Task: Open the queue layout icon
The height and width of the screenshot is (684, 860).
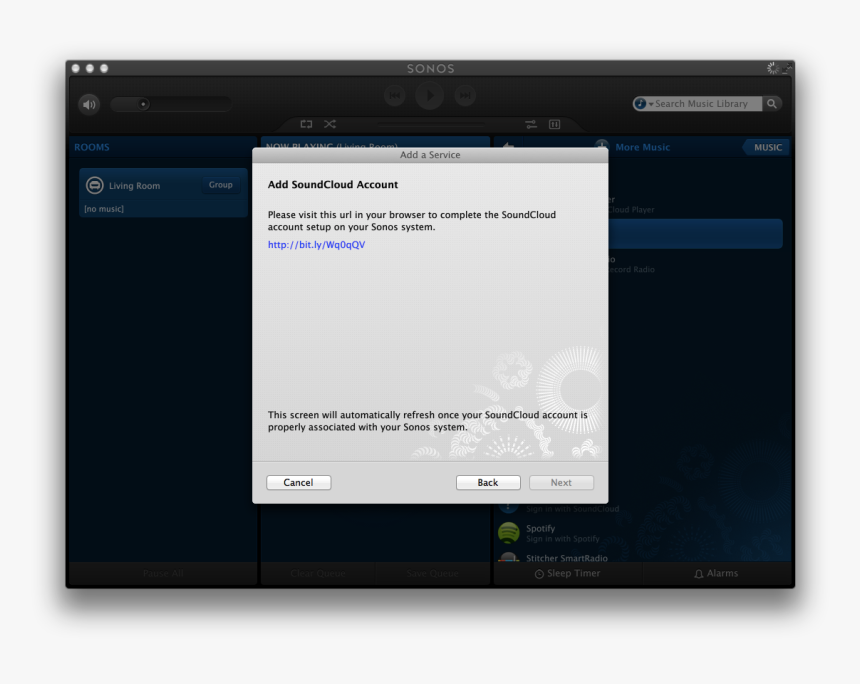Action: tap(555, 125)
